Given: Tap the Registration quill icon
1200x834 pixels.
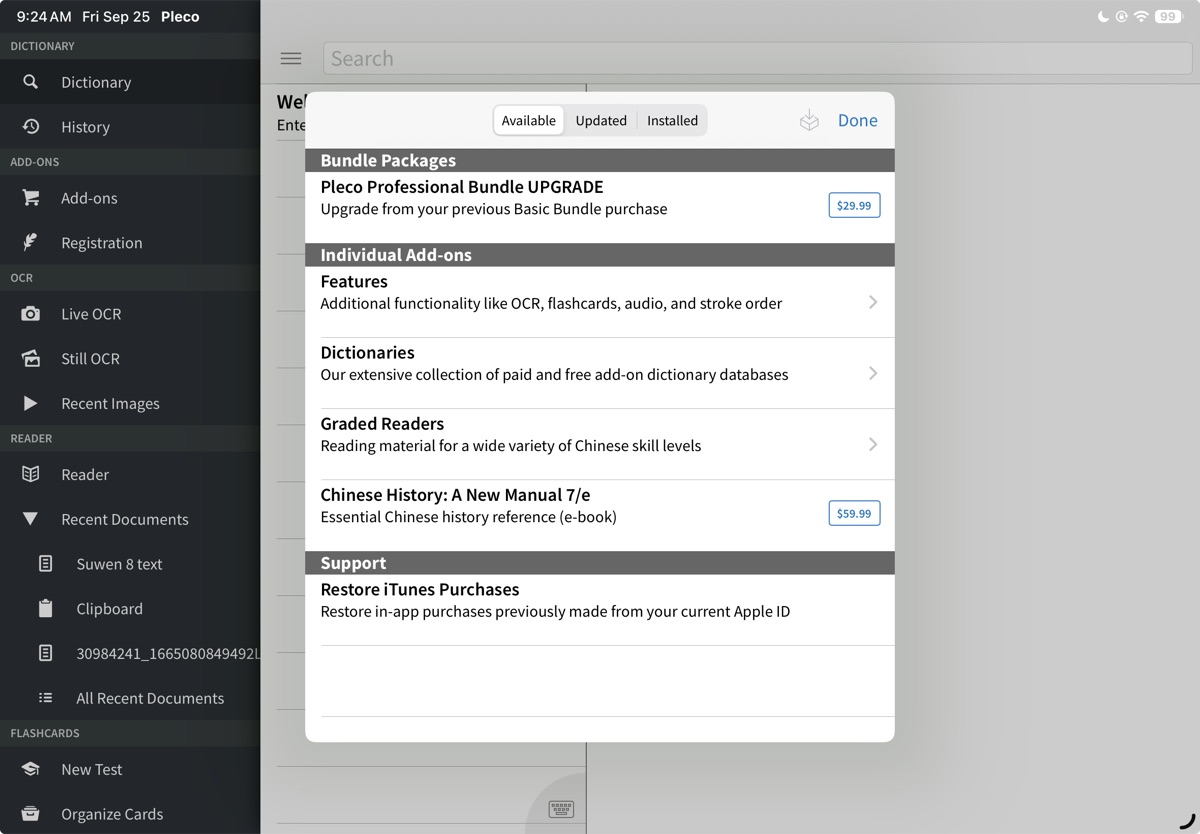Looking at the screenshot, I should pyautogui.click(x=31, y=242).
